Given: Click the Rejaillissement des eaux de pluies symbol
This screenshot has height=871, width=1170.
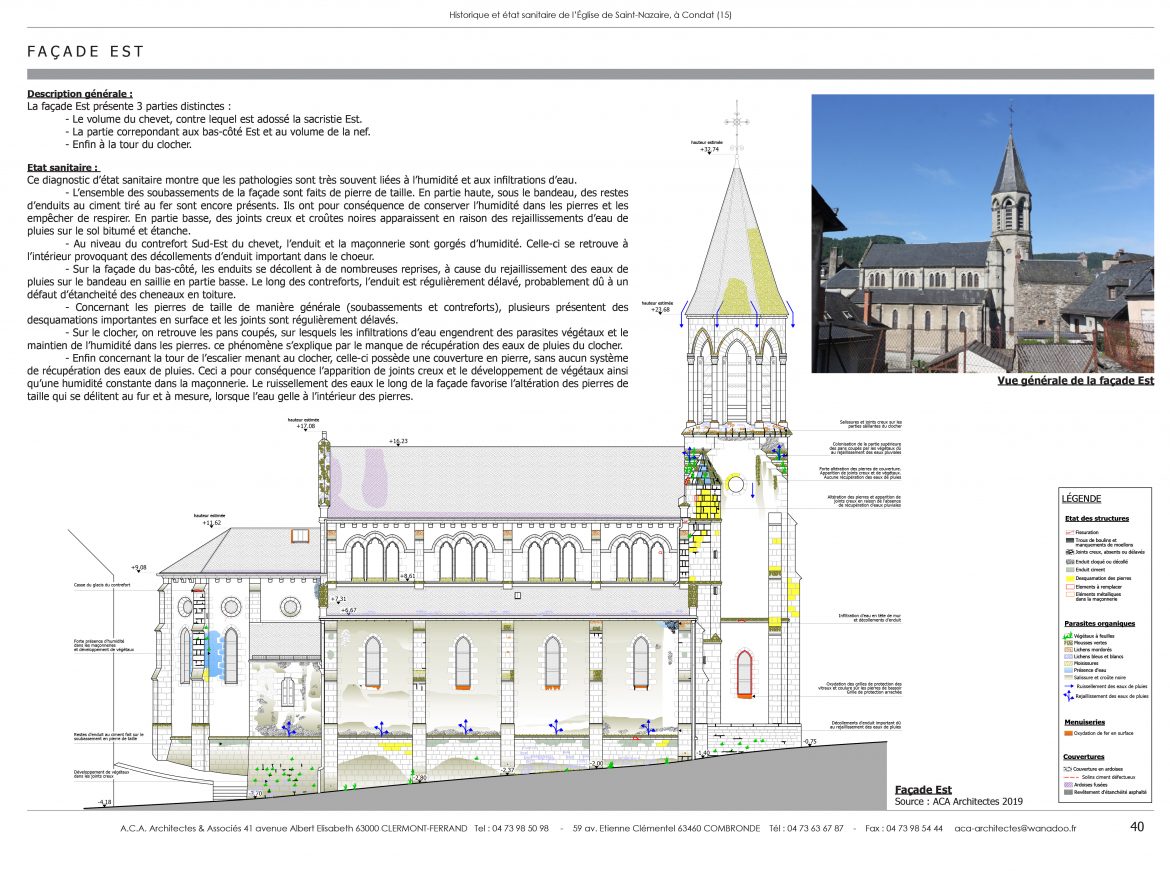Looking at the screenshot, I should tap(1069, 696).
